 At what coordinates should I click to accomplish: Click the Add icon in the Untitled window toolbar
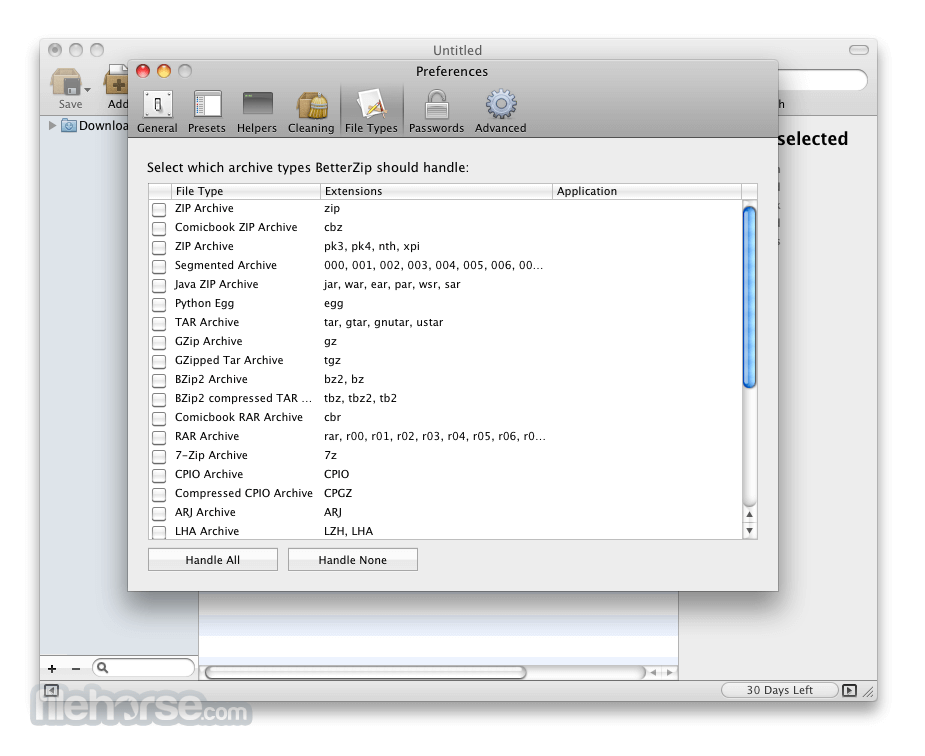point(117,82)
